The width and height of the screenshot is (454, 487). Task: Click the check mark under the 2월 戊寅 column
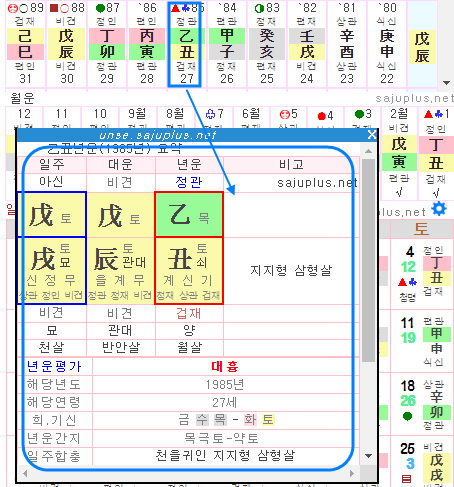399,192
